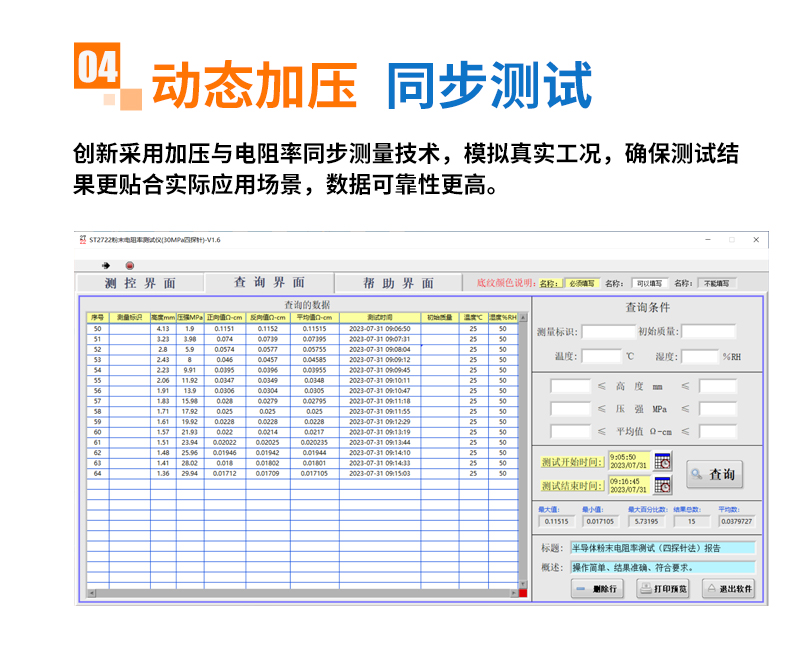
Task: Click the red stop toolbar icon
Action: tap(130, 265)
